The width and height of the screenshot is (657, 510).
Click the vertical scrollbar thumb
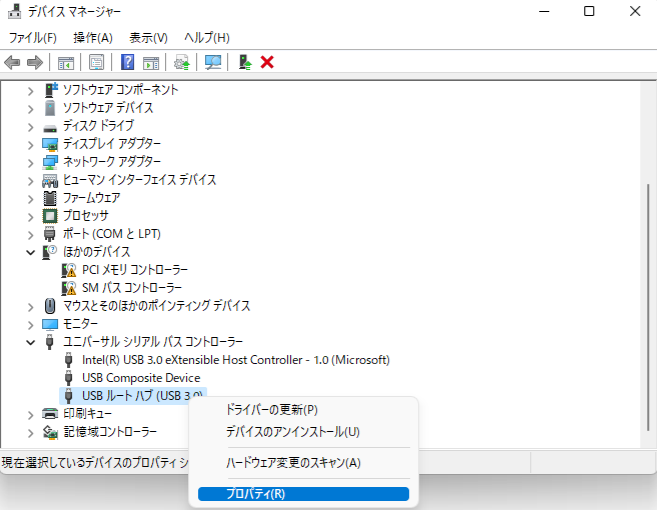point(649,307)
